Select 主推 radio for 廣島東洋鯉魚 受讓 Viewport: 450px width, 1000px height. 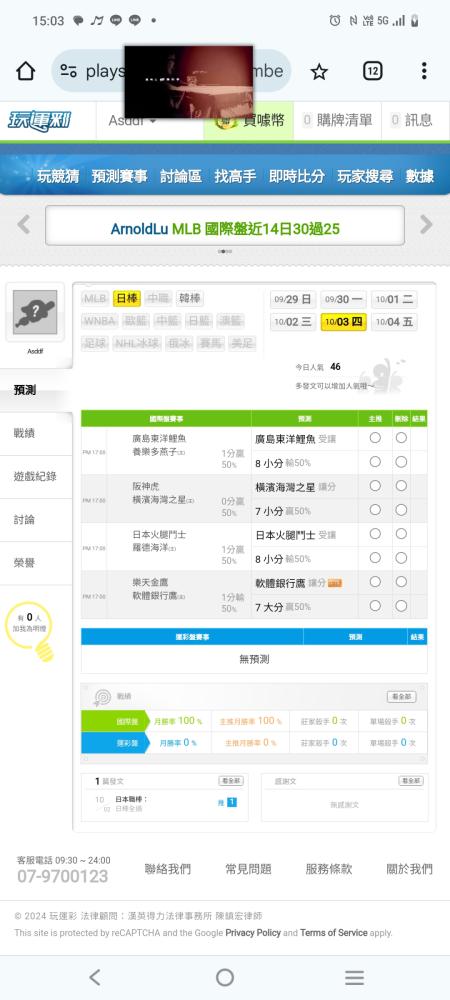[x=375, y=438]
